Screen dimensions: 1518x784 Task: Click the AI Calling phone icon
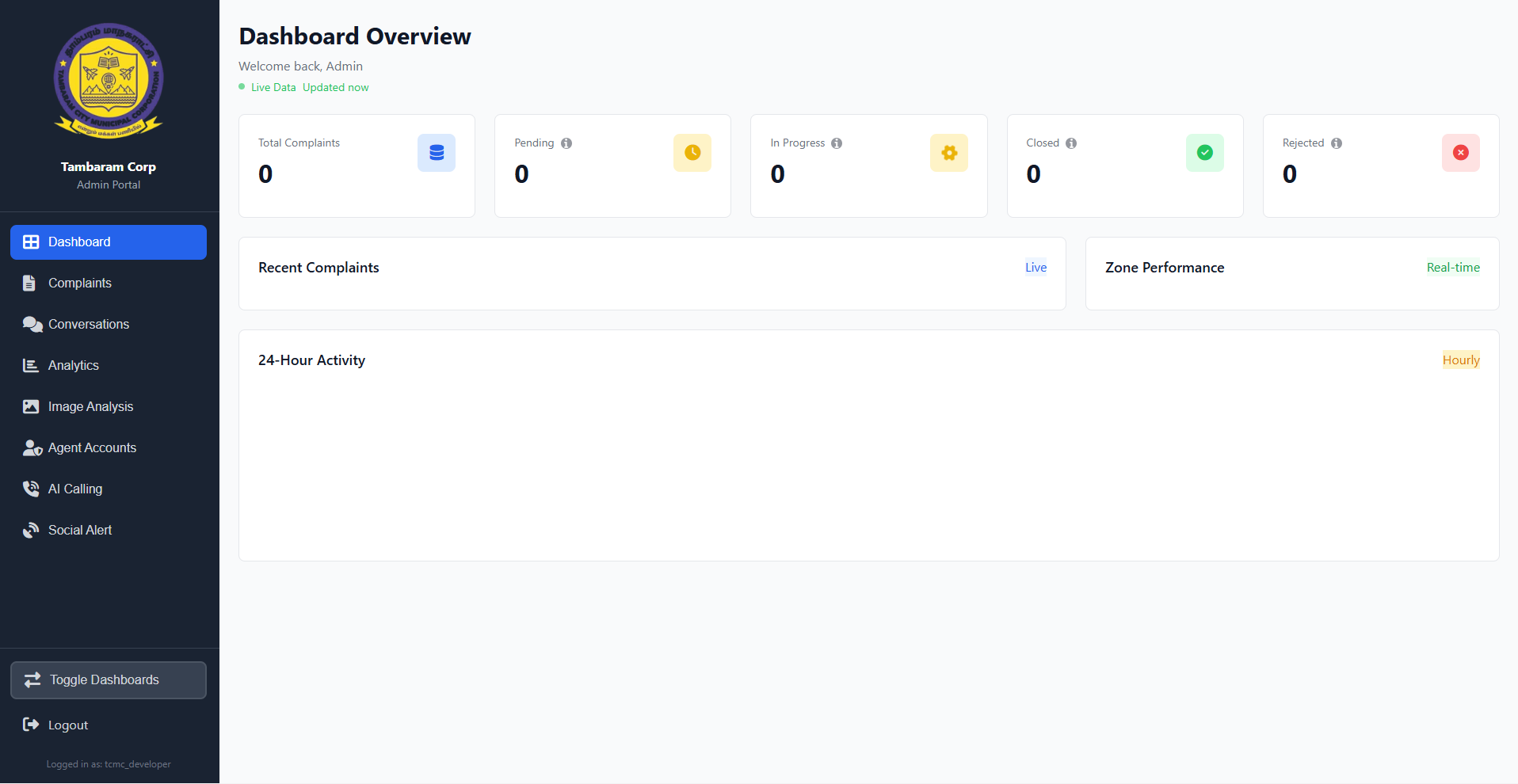point(31,489)
